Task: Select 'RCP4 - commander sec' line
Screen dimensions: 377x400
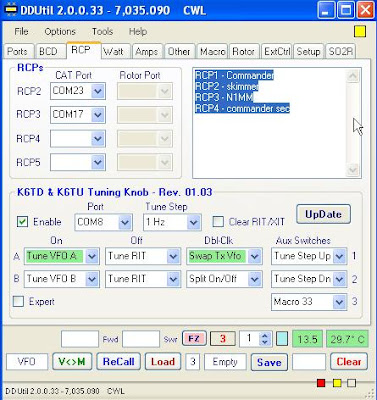Action: (242, 108)
